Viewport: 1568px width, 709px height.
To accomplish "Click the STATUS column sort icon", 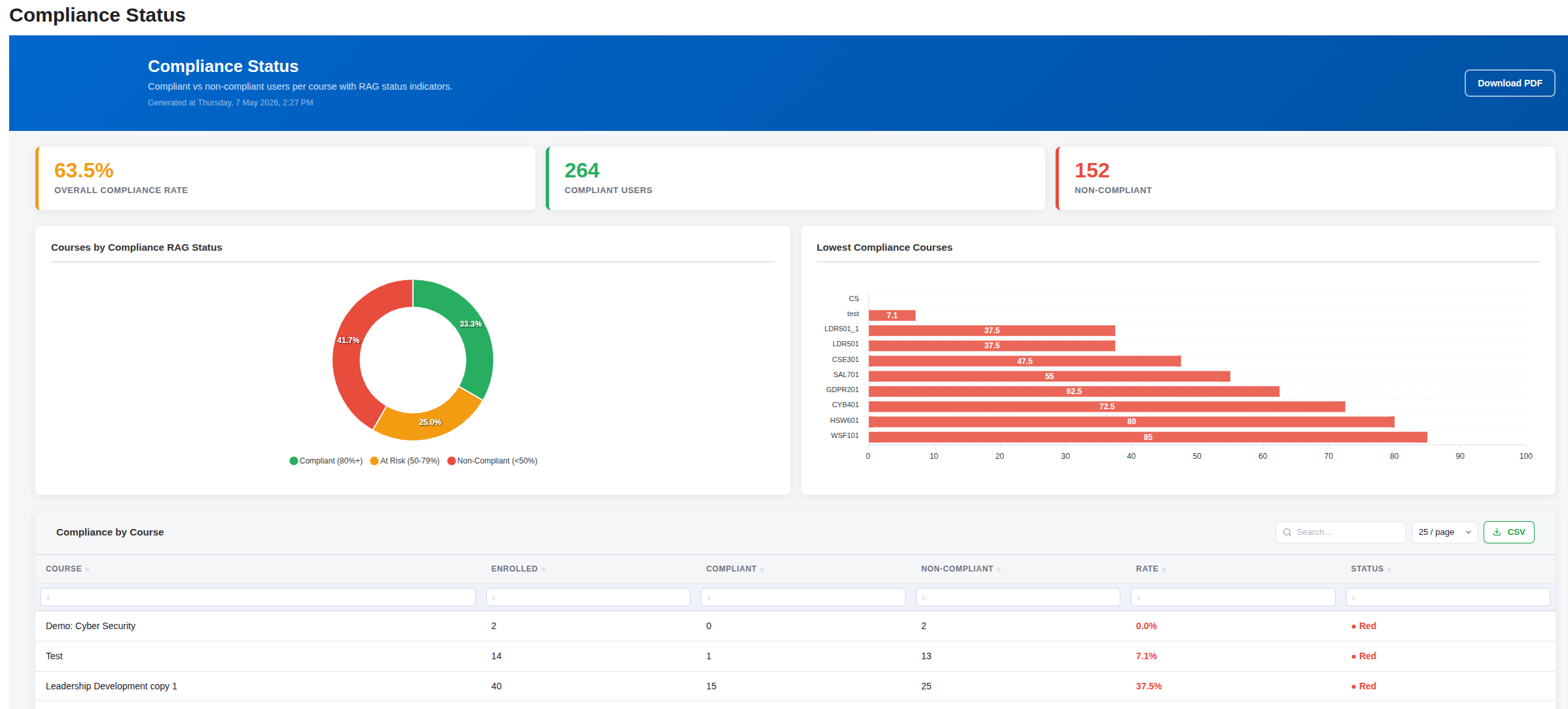I will tap(1389, 570).
